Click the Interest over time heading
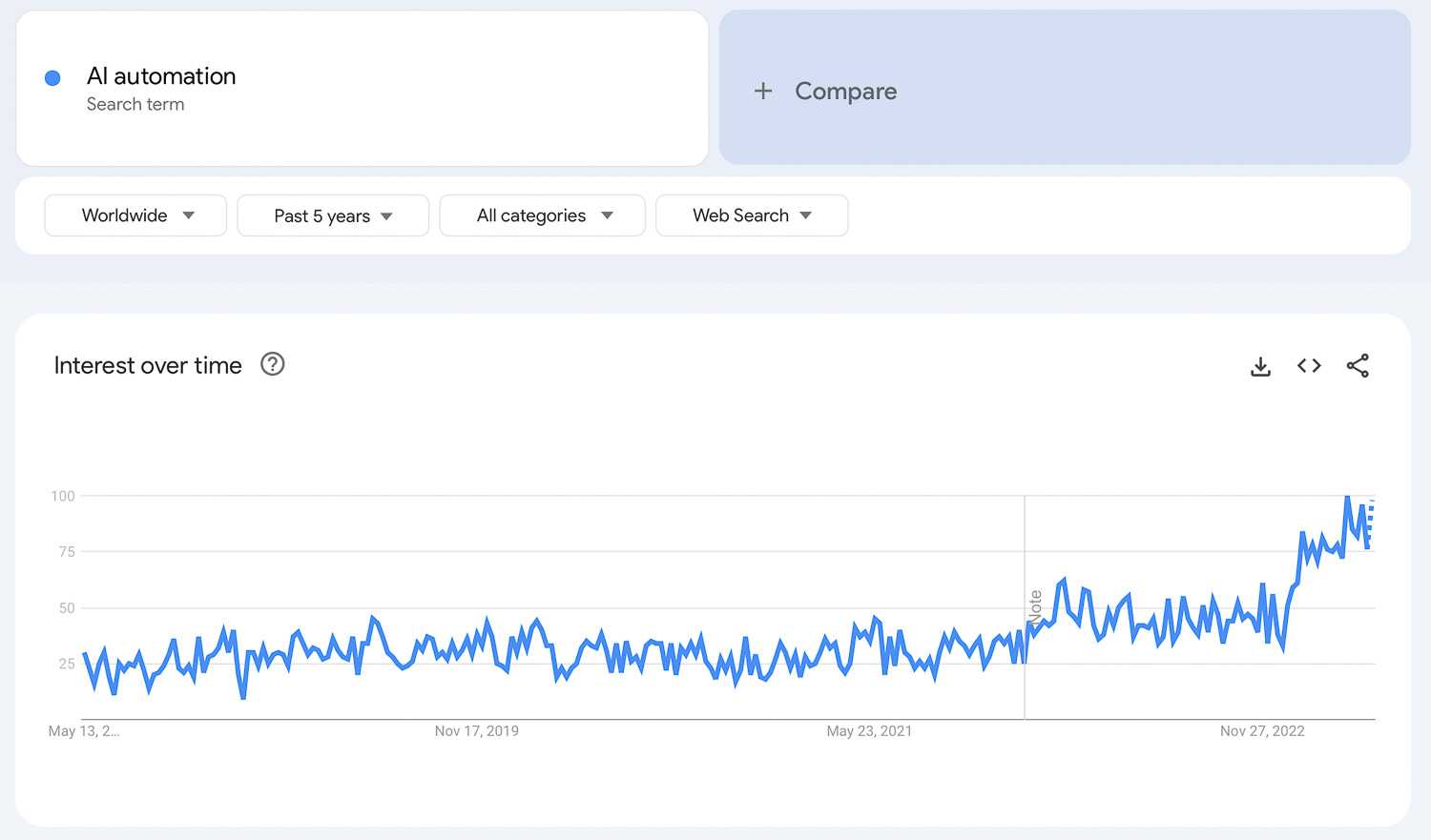The height and width of the screenshot is (840, 1431). click(147, 364)
